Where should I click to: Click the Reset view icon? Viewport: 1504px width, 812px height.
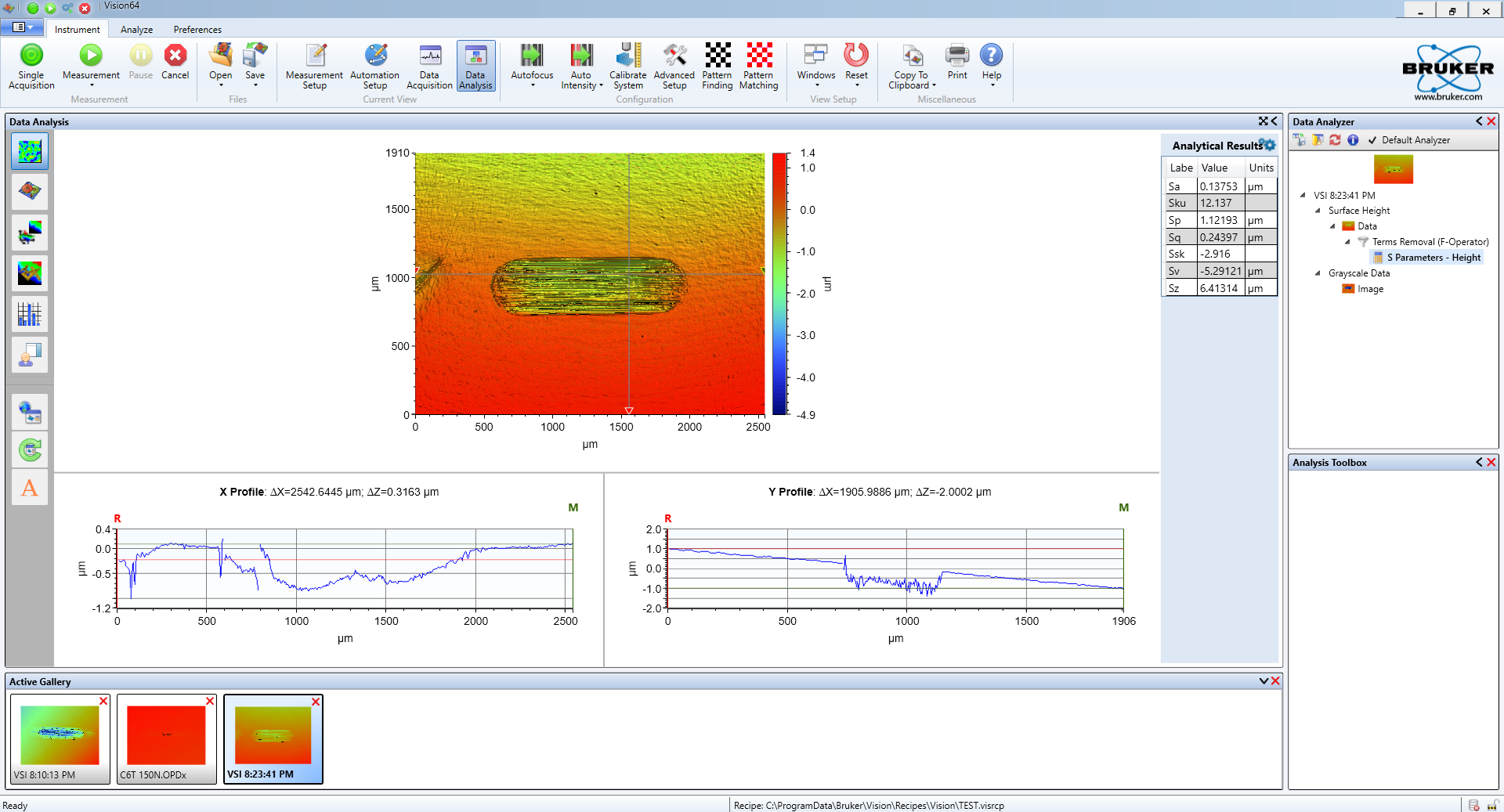(856, 56)
